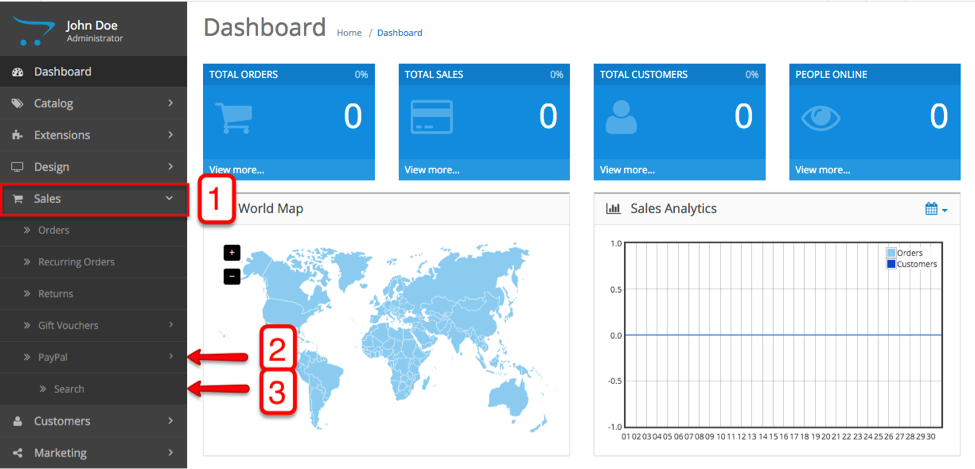This screenshot has width=975, height=469.
Task: Open the Search item under PayPal
Action: coord(69,389)
